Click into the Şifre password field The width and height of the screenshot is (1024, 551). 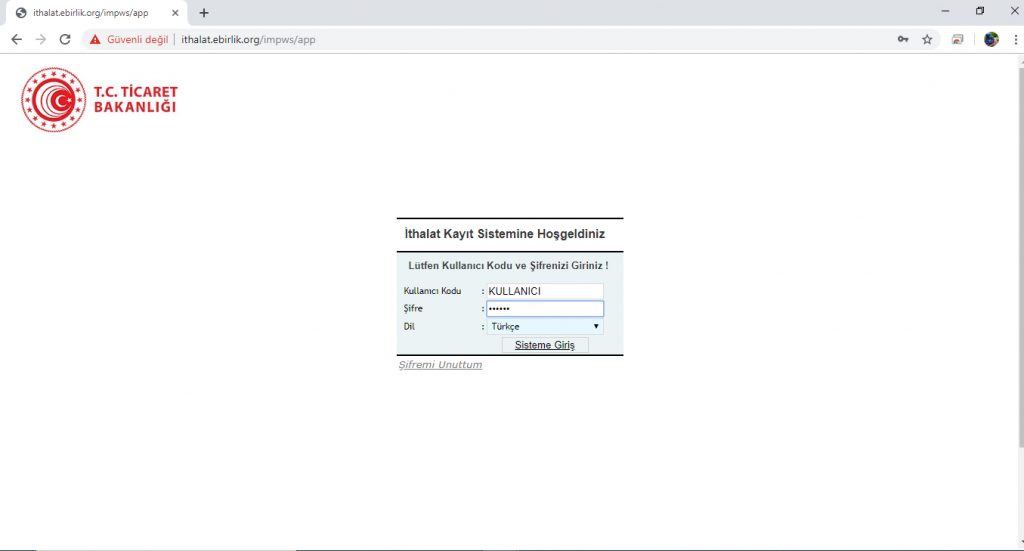pyautogui.click(x=545, y=309)
